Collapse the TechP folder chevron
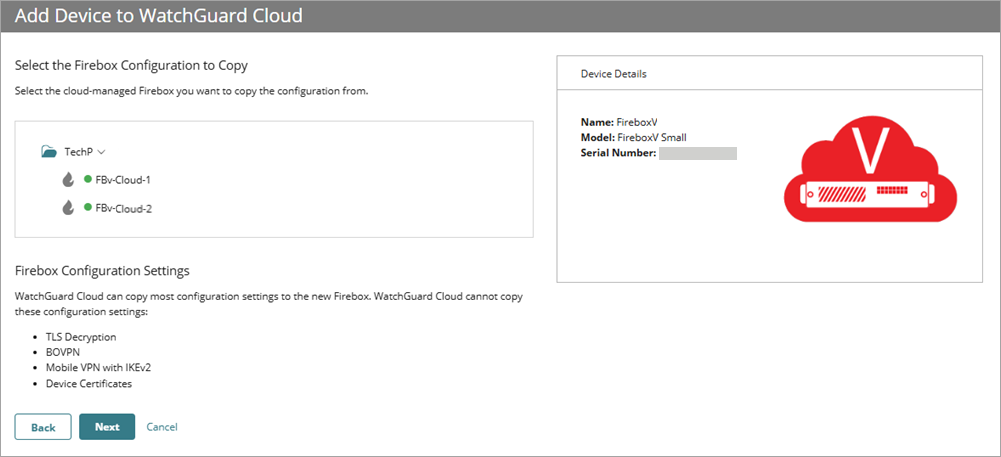The image size is (1001, 457). click(x=101, y=153)
